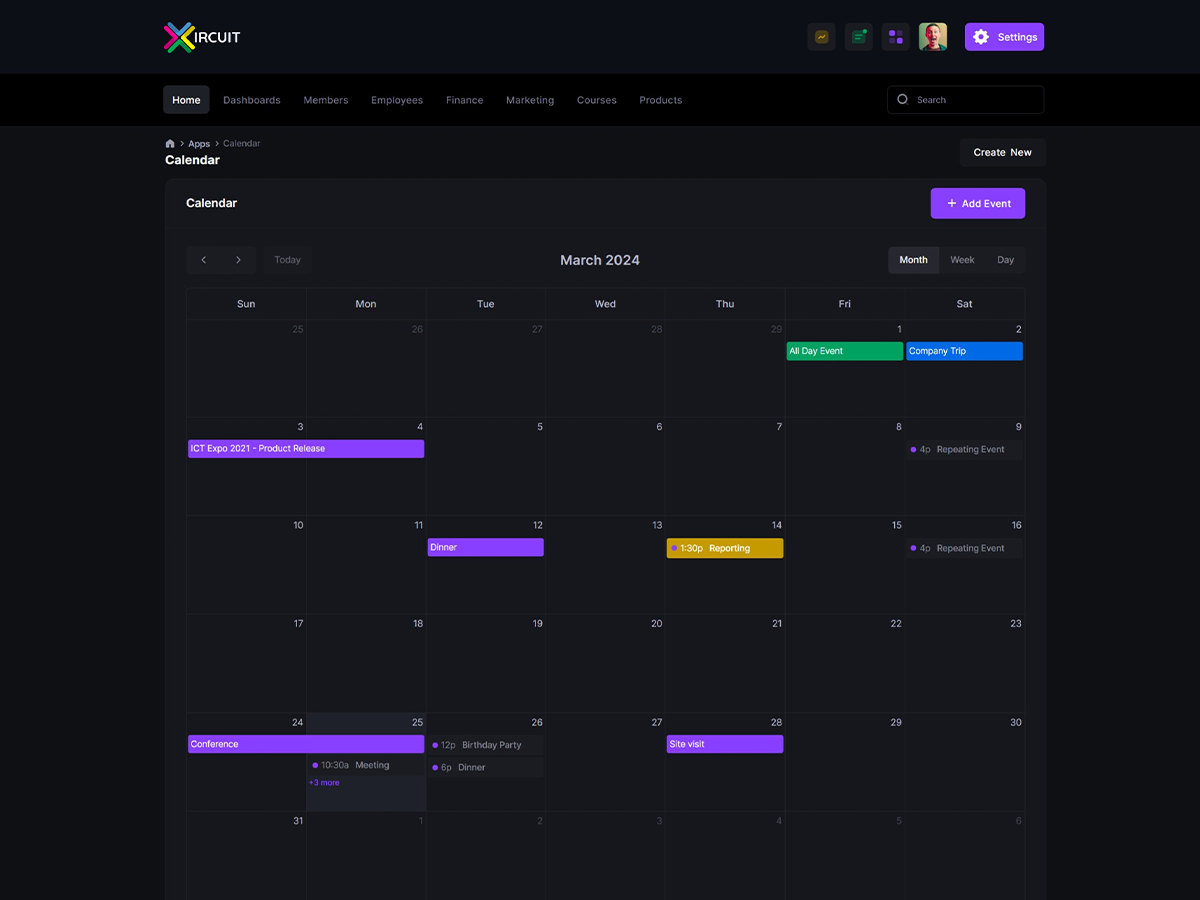Open the Home menu tab
Image resolution: width=1200 pixels, height=900 pixels.
coord(186,100)
